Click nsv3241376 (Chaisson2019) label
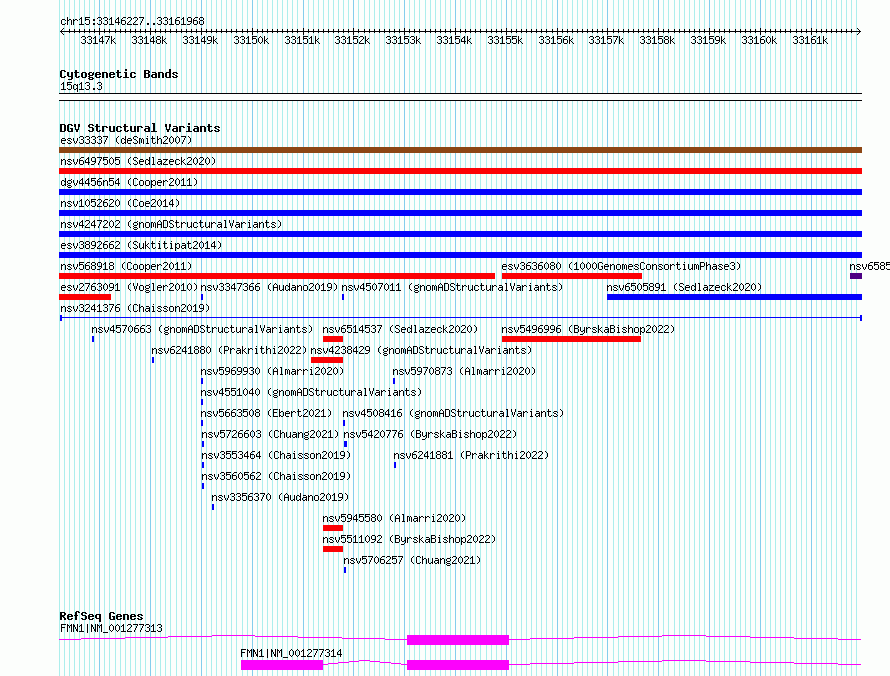The width and height of the screenshot is (890, 676). [x=135, y=308]
